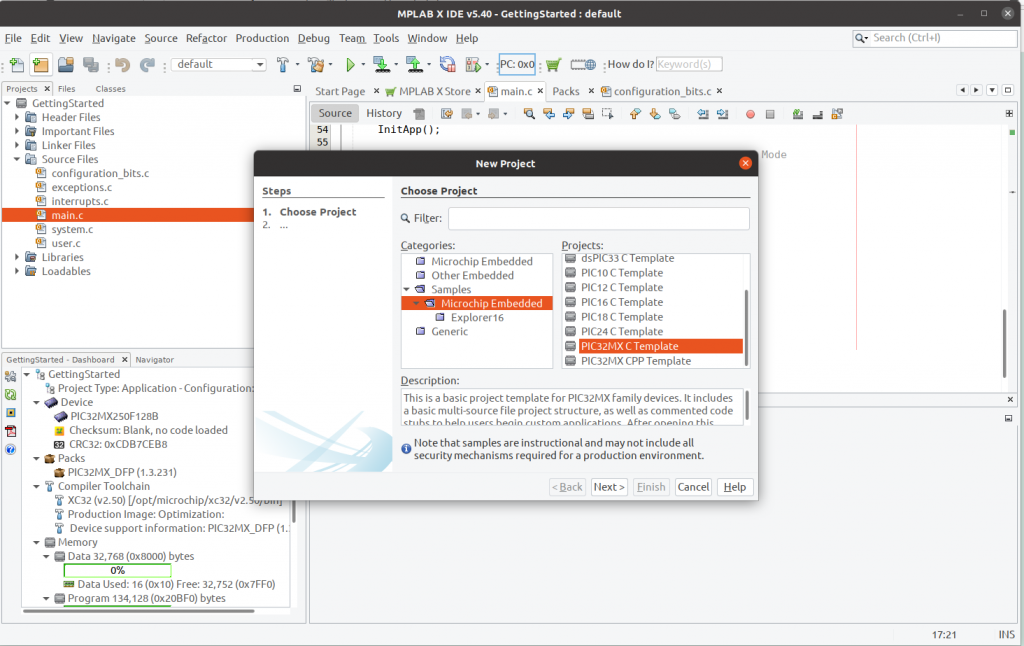Click the Help button in dialog
Image resolution: width=1024 pixels, height=646 pixels.
point(735,487)
